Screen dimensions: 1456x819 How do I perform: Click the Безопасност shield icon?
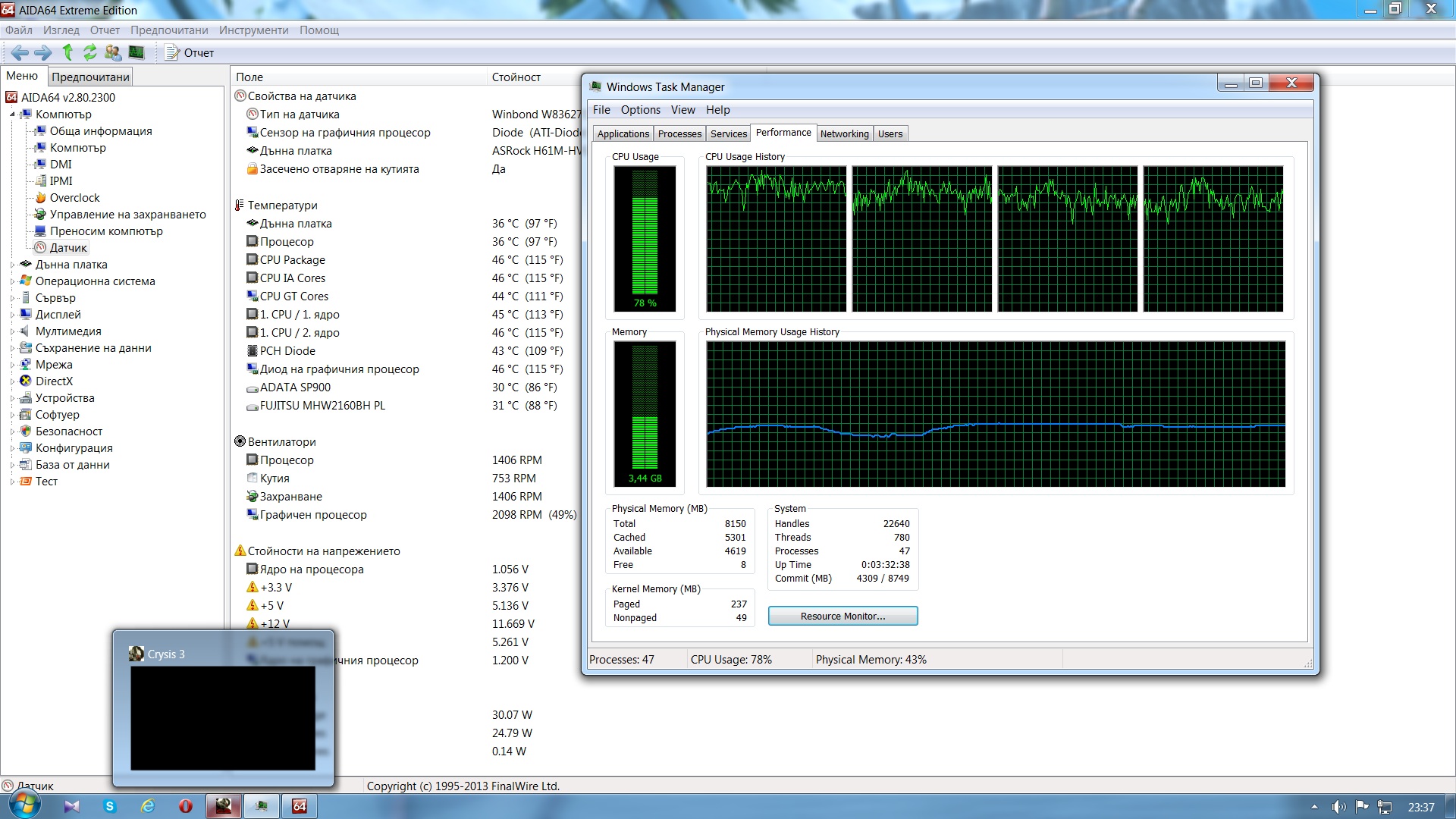[26, 431]
